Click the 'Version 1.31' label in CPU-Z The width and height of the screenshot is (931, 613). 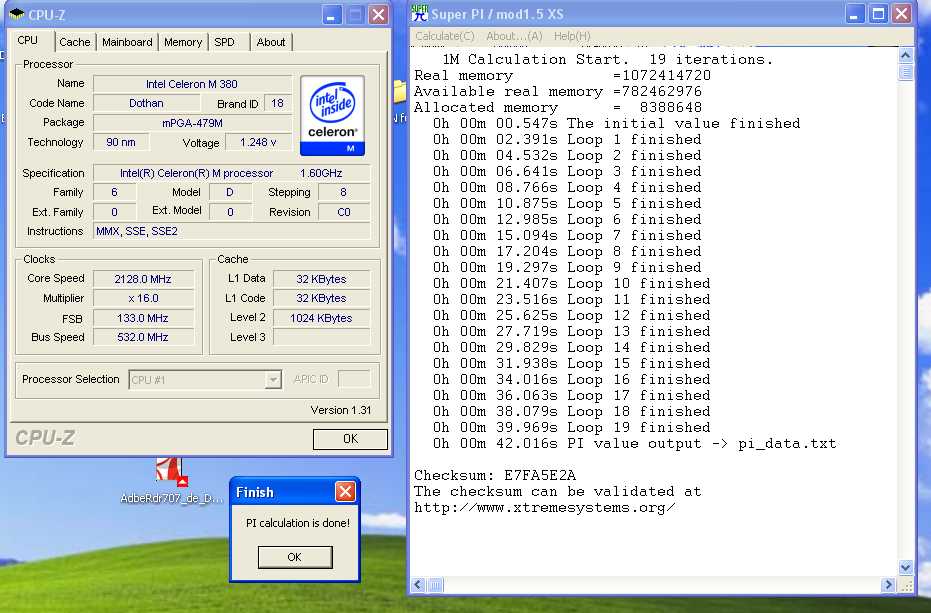341,410
